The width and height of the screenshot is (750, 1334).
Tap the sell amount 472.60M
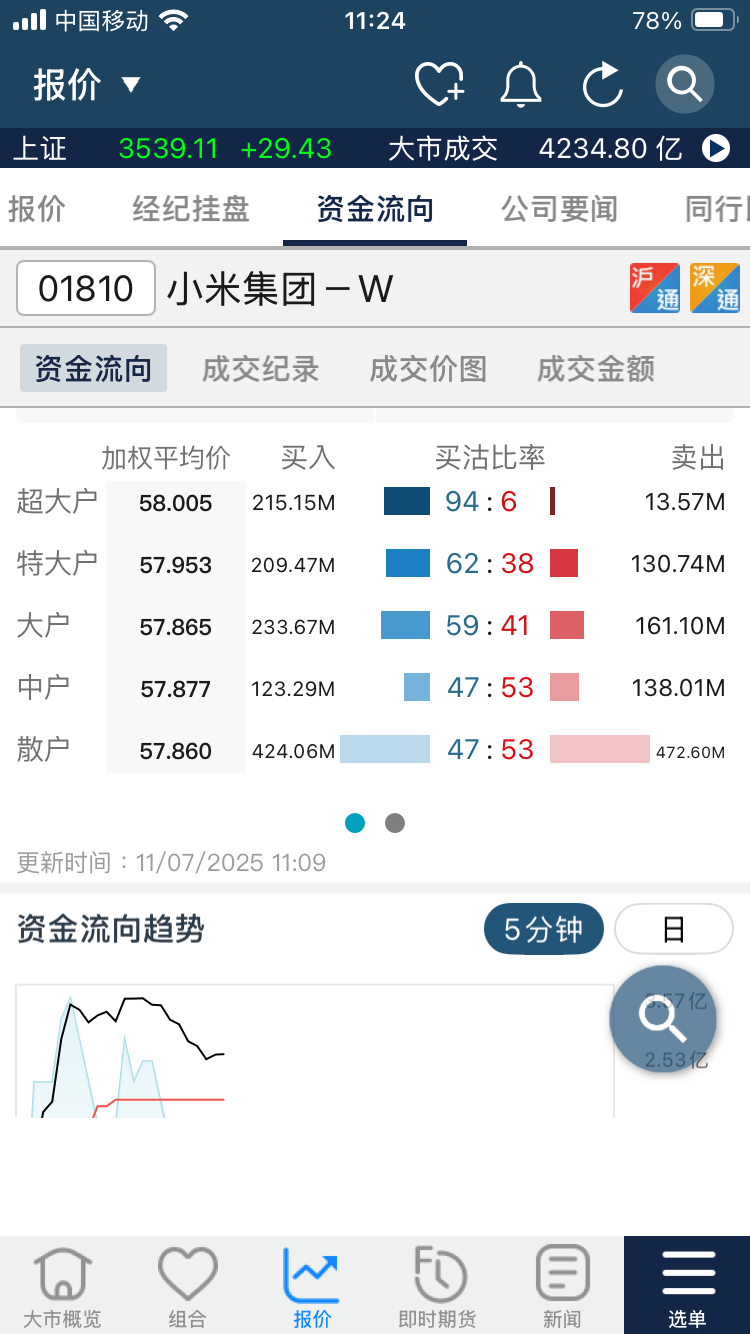[x=690, y=752]
